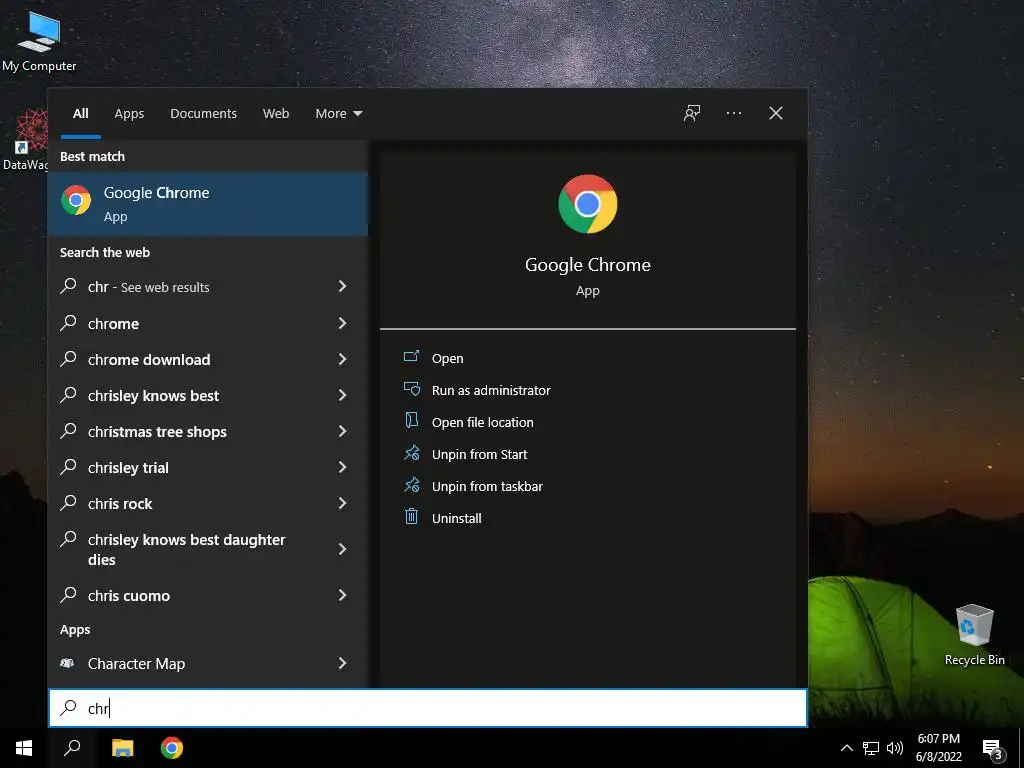Image resolution: width=1024 pixels, height=768 pixels.
Task: Choose Open in the Chrome actions
Action: (447, 358)
